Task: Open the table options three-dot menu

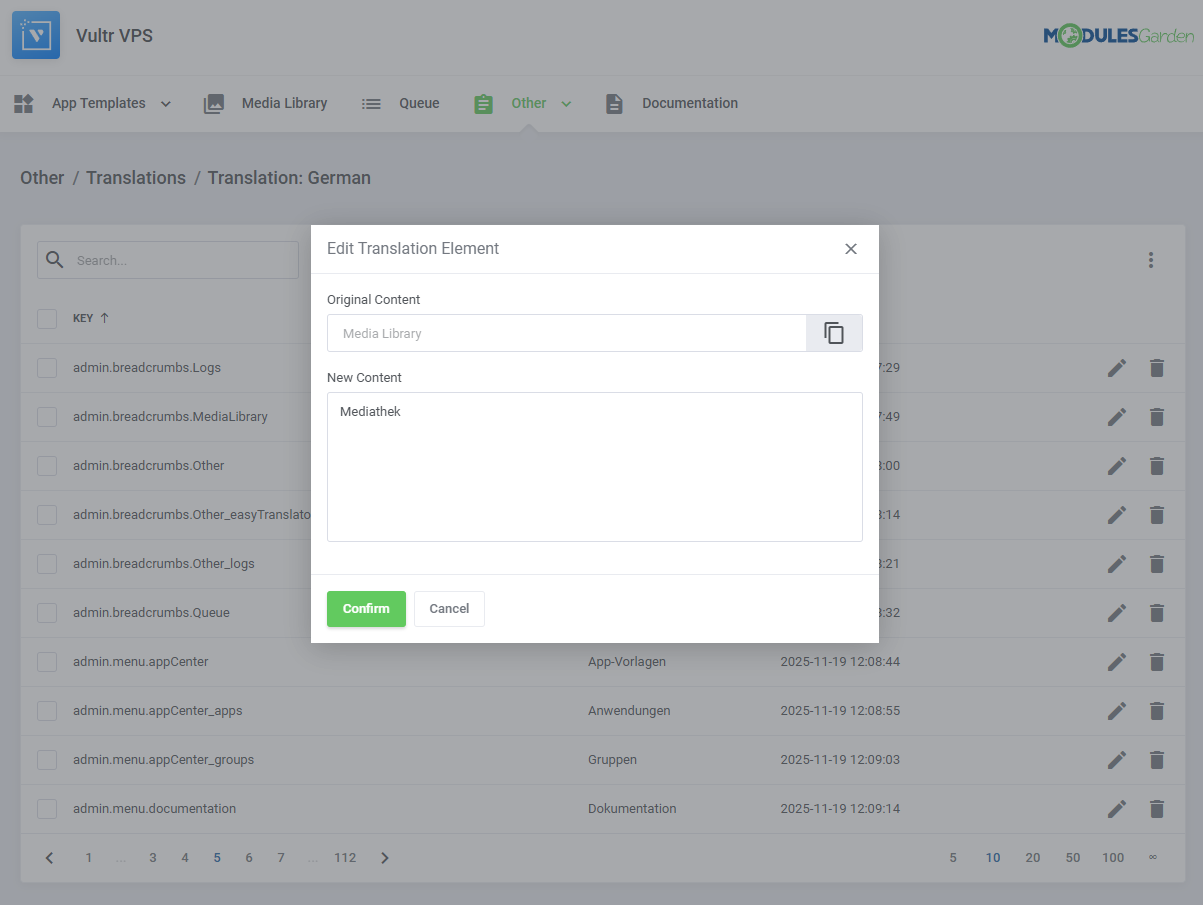Action: 1151,259
